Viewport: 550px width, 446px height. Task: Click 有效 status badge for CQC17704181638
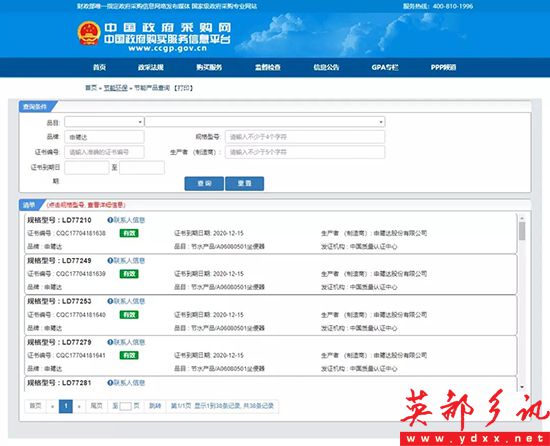[x=129, y=233]
